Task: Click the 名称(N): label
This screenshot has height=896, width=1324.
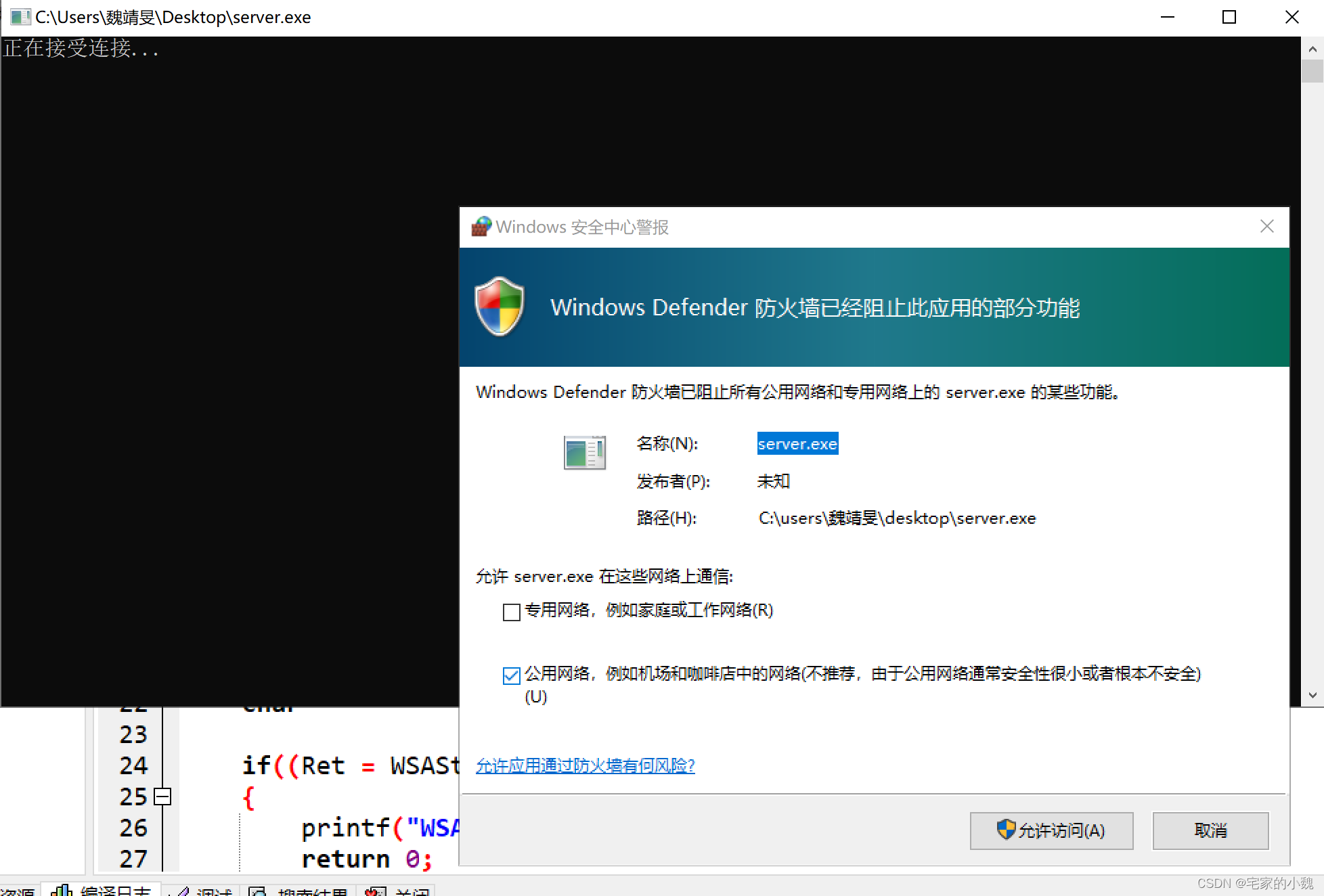Action: (x=667, y=443)
